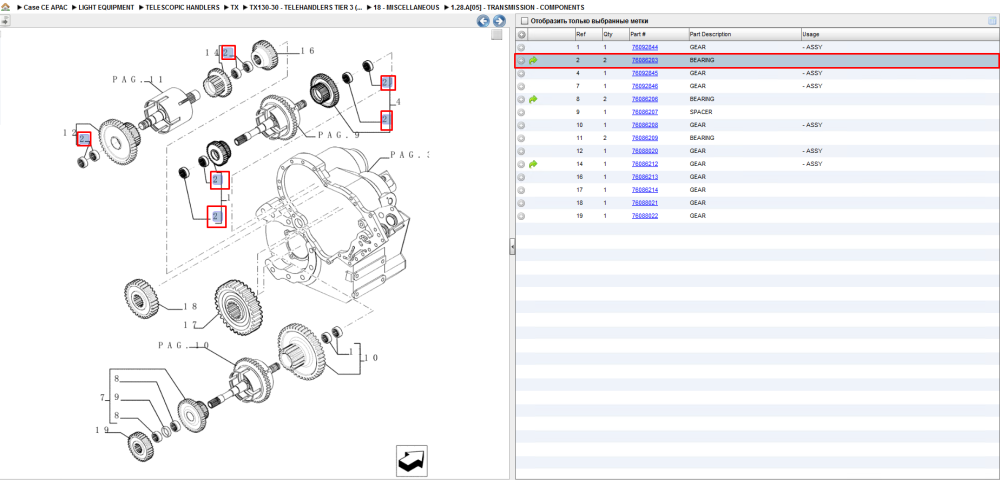Open part number link for Ref 17 GEAR
1000x480 pixels.
point(645,190)
